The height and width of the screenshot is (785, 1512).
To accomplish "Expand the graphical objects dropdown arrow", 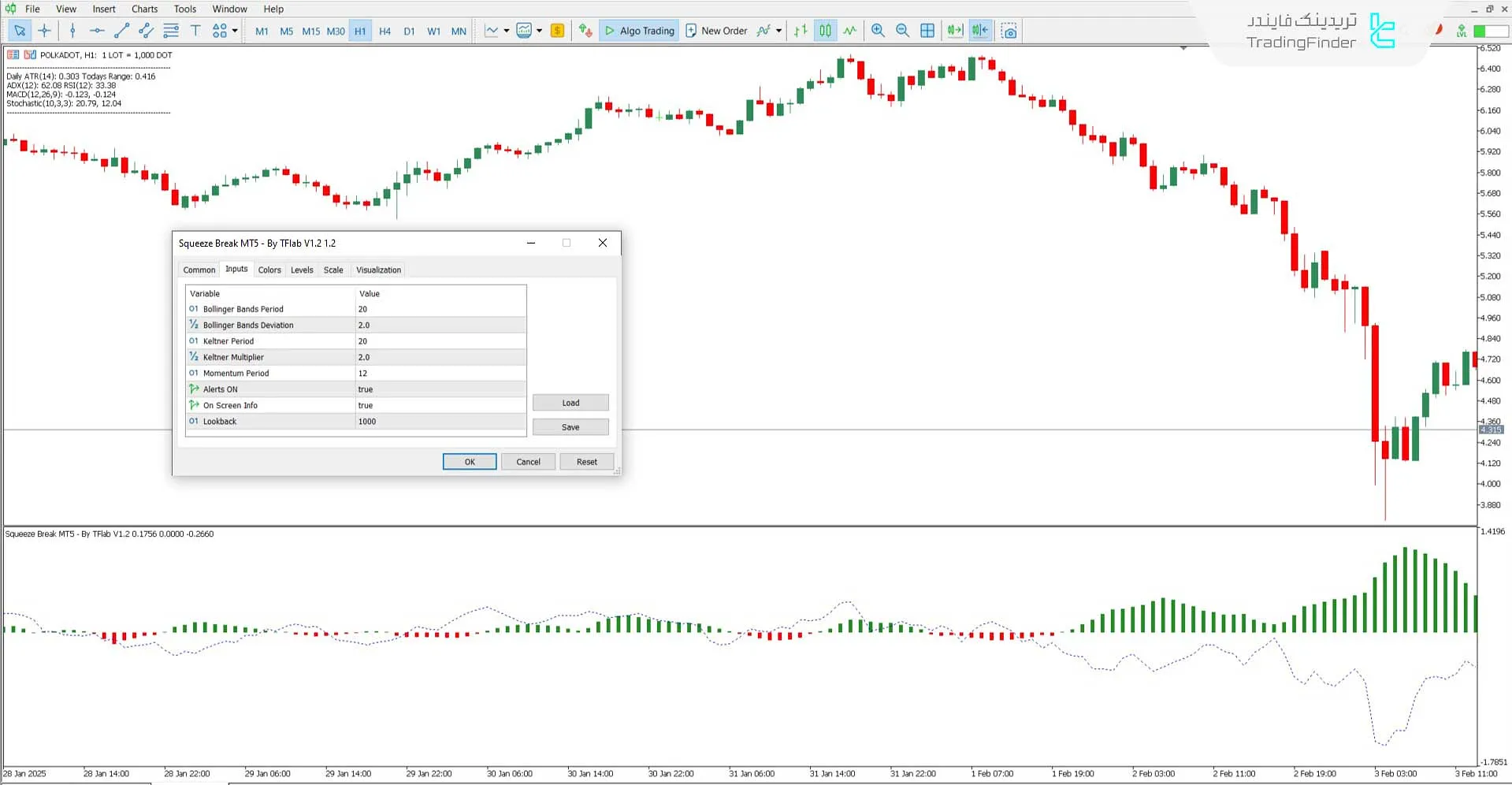I will coord(235,31).
